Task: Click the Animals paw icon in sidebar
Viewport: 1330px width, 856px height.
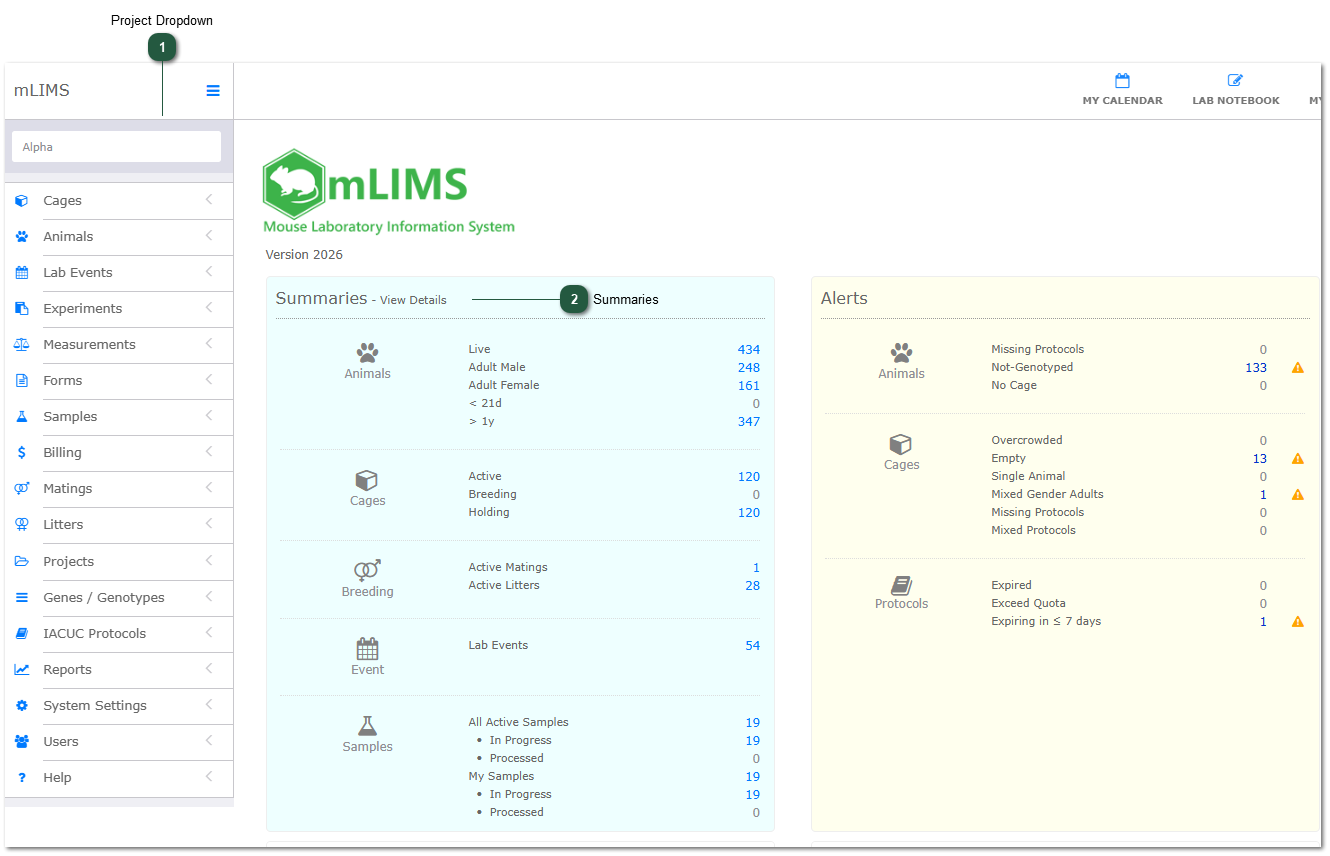Action: point(22,237)
